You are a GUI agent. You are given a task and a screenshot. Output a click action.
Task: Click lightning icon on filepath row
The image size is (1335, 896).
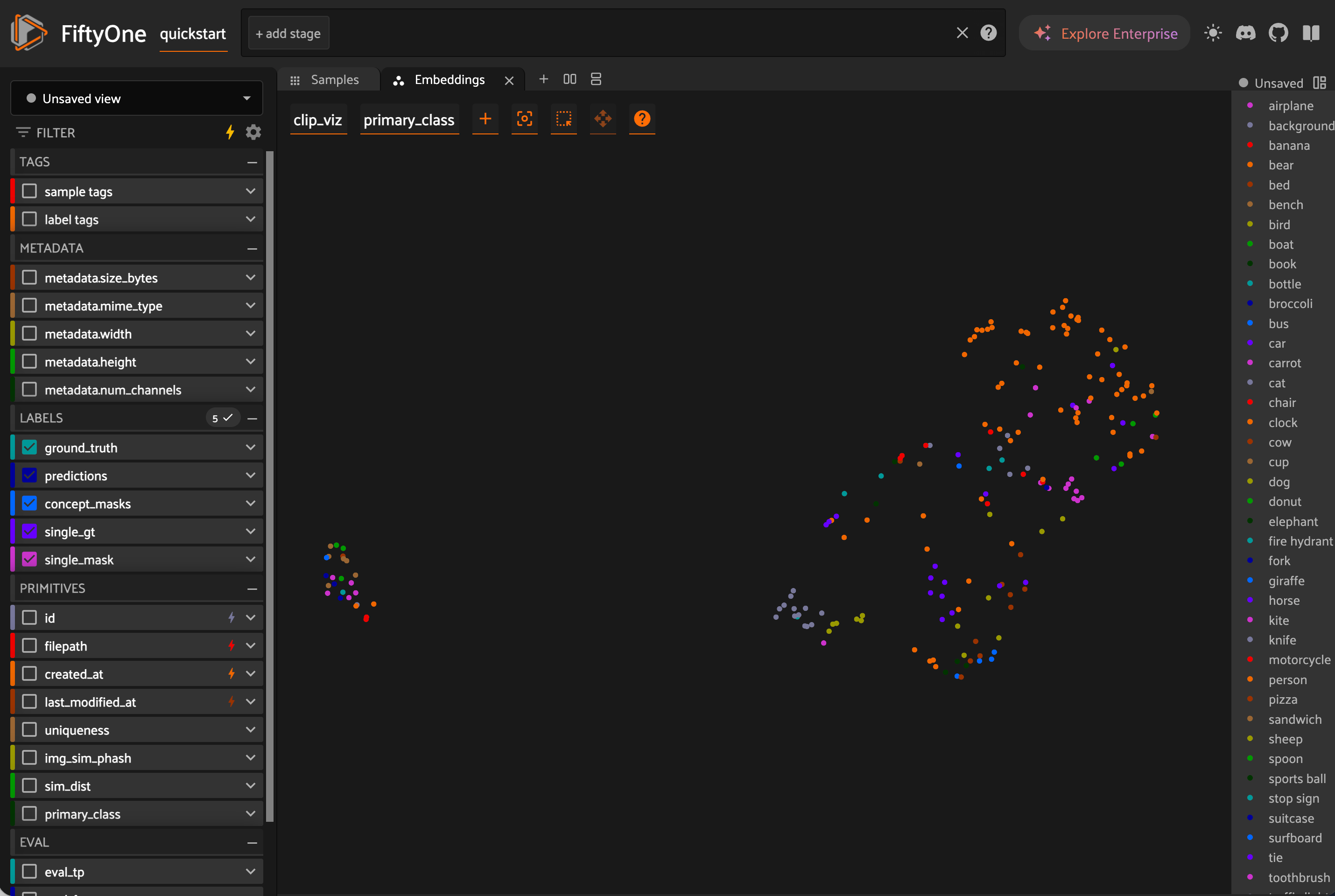(232, 646)
